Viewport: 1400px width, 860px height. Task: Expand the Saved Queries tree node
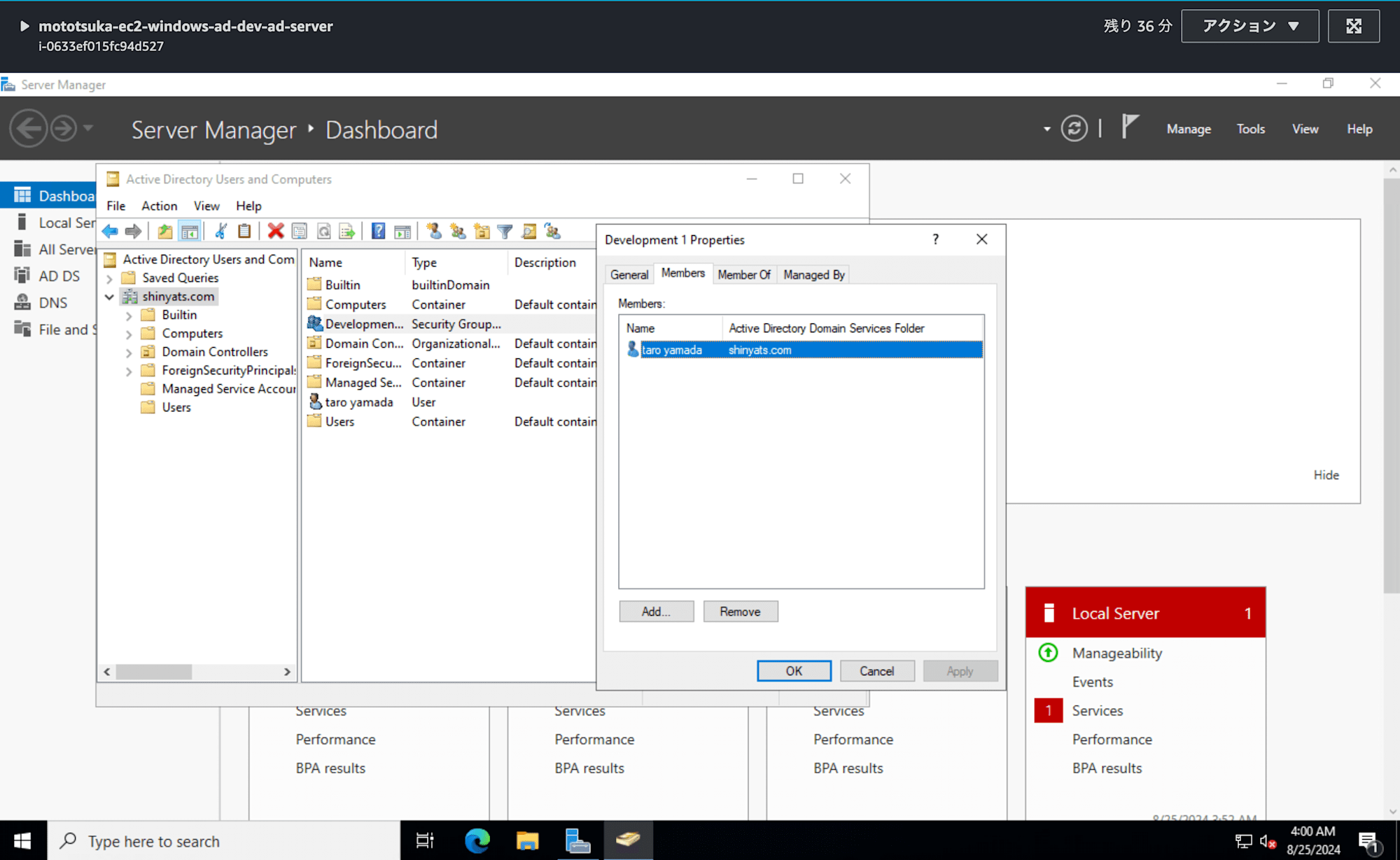(x=110, y=279)
